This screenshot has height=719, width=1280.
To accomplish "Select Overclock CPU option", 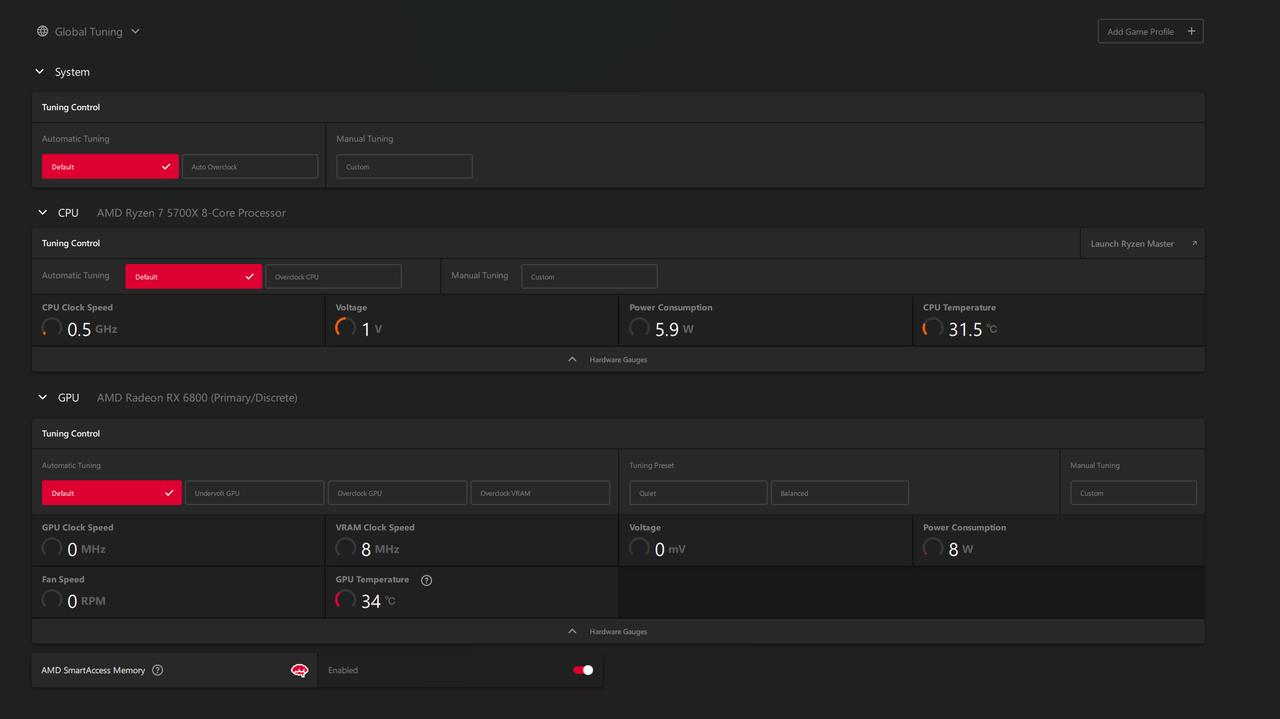I will (333, 276).
